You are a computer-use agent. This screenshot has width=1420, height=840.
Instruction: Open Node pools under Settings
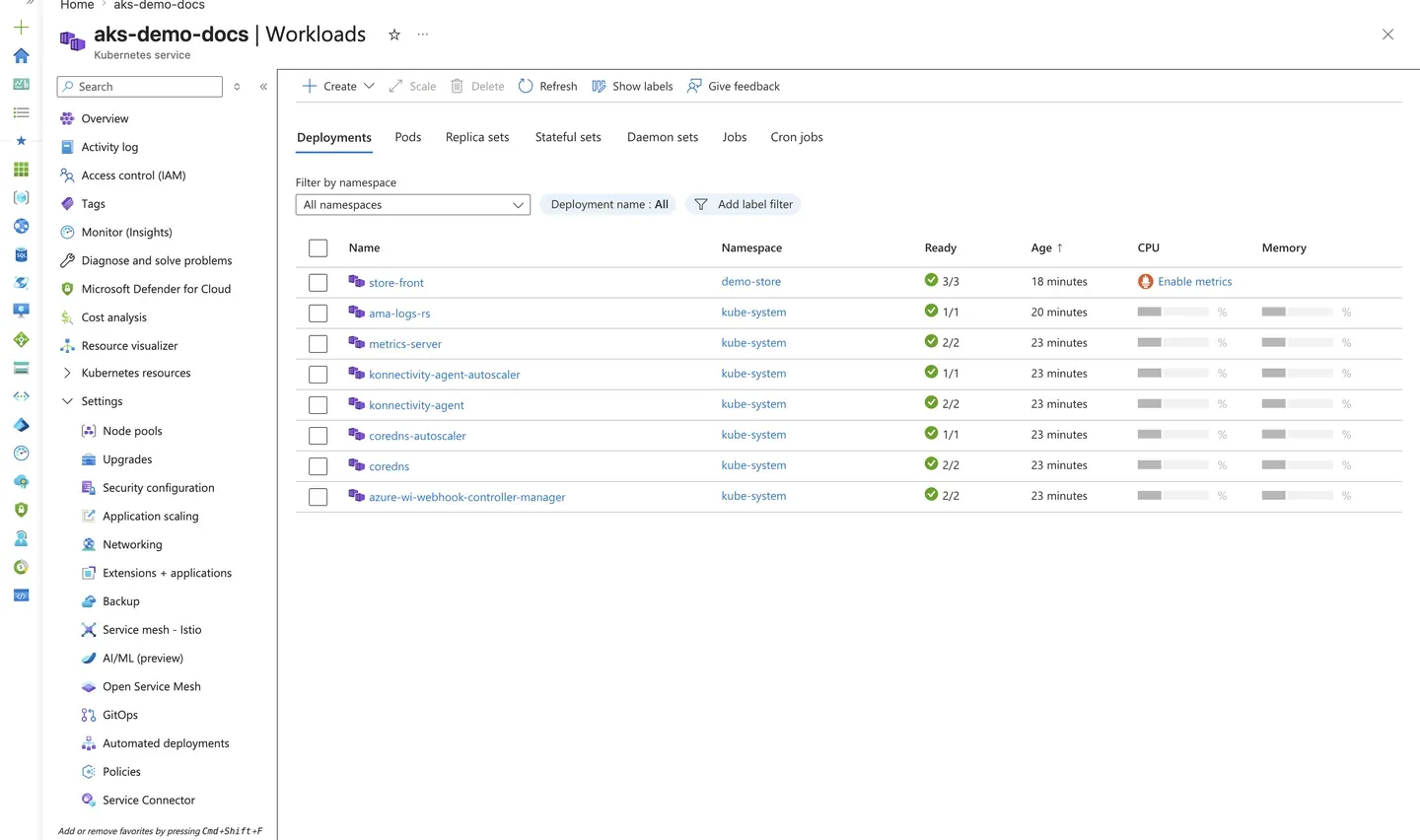[x=132, y=431]
